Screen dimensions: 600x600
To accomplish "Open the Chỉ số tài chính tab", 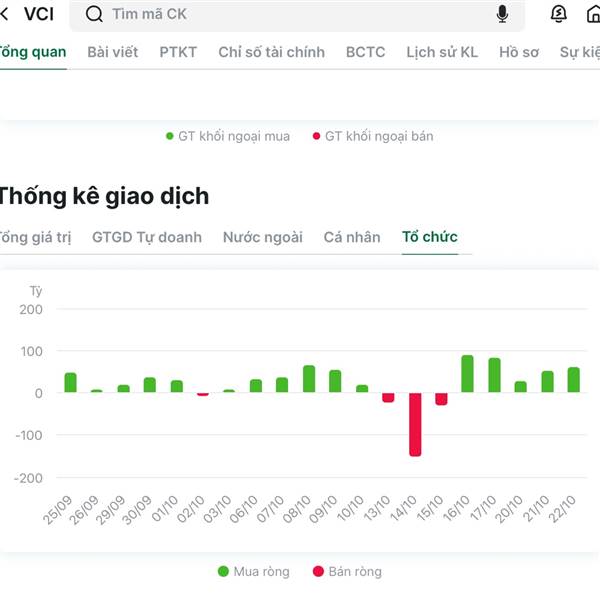I will point(271,52).
